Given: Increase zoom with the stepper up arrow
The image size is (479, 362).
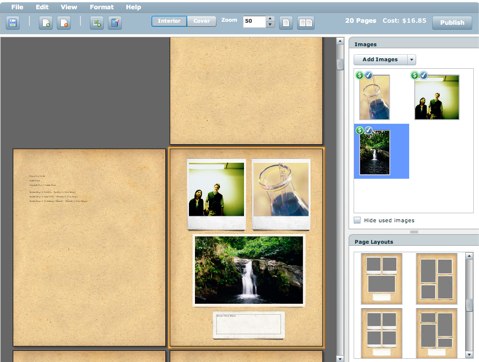Looking at the screenshot, I should pyautogui.click(x=270, y=19).
